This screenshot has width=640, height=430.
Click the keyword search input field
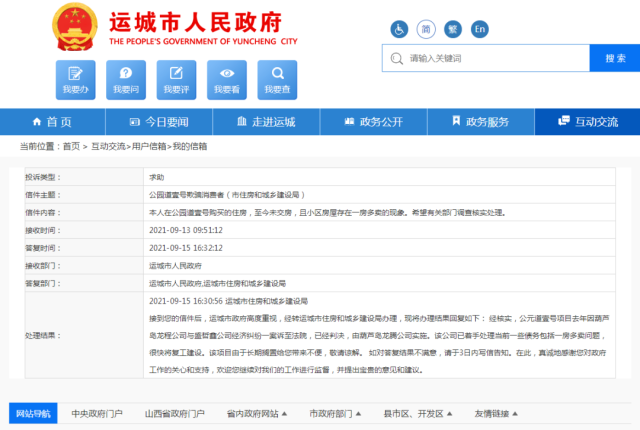(x=490, y=58)
